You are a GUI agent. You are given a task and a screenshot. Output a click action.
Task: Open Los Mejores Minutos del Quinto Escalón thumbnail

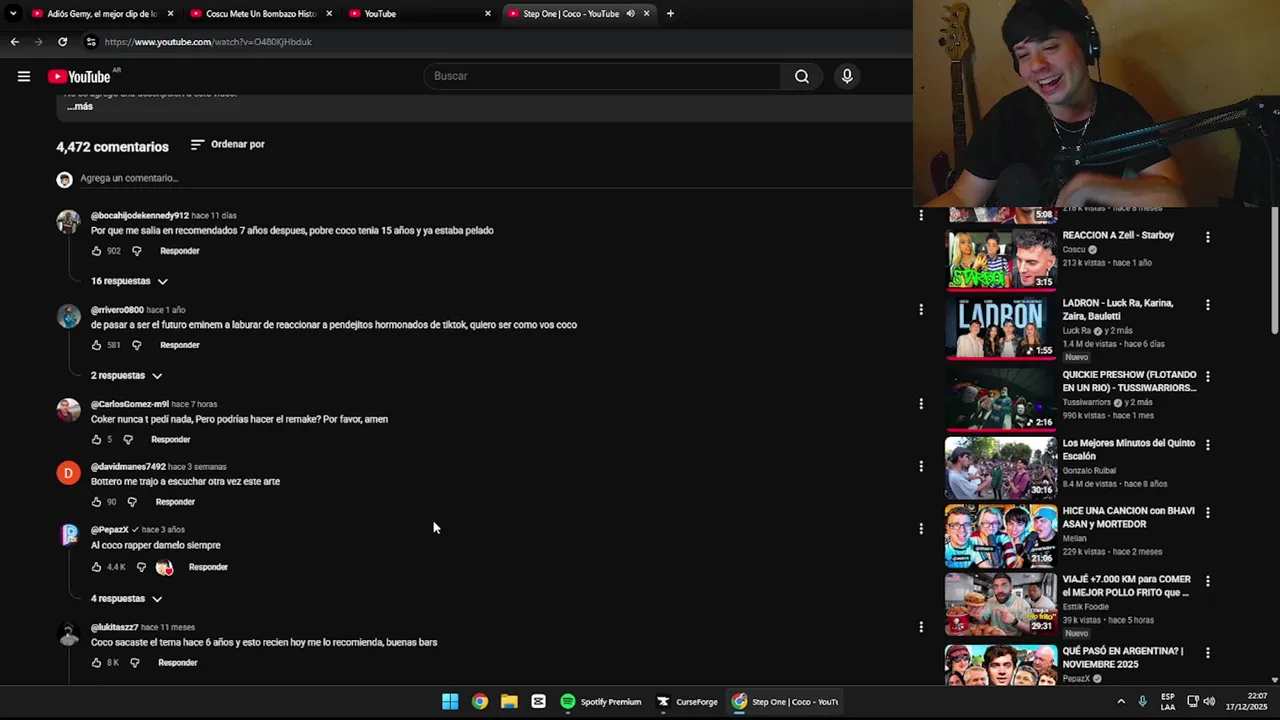click(1001, 467)
